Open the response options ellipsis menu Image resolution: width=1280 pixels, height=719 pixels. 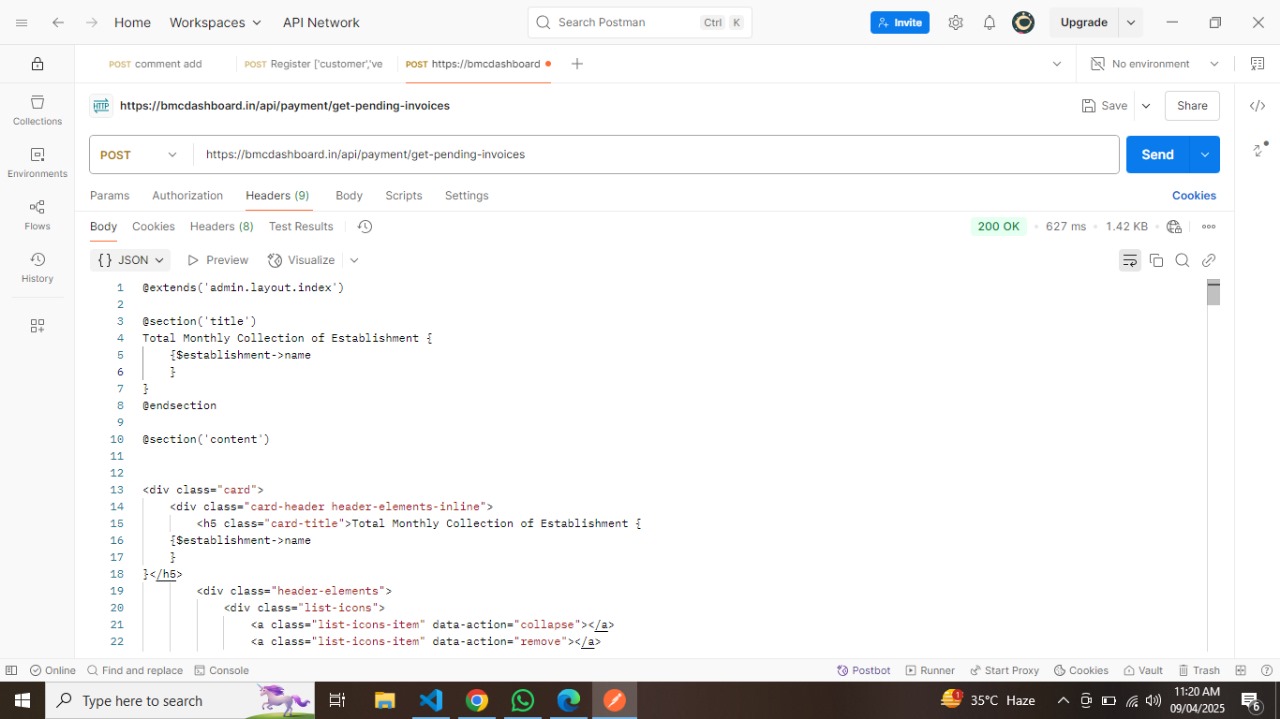[1209, 227]
